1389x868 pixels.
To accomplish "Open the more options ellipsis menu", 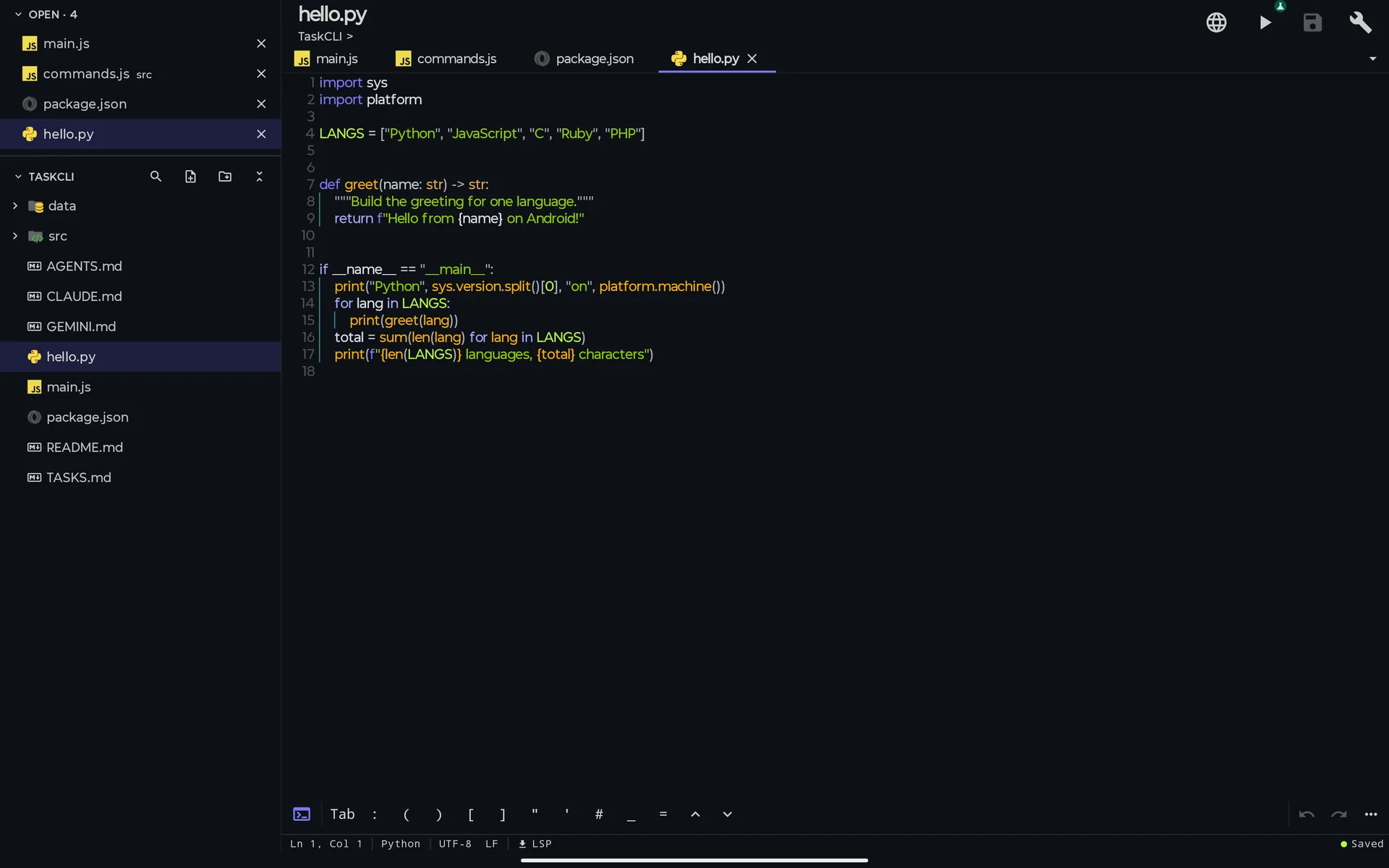I will tap(1371, 814).
